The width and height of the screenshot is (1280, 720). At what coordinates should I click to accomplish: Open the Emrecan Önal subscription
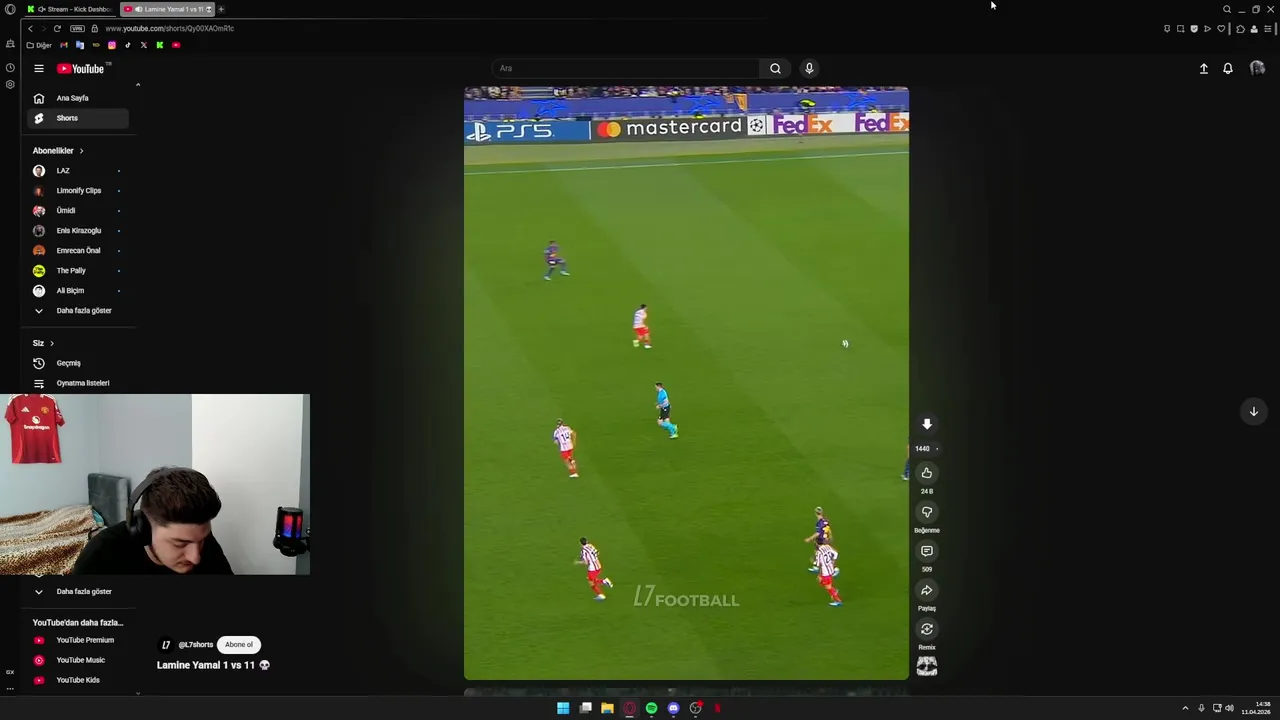(77, 251)
